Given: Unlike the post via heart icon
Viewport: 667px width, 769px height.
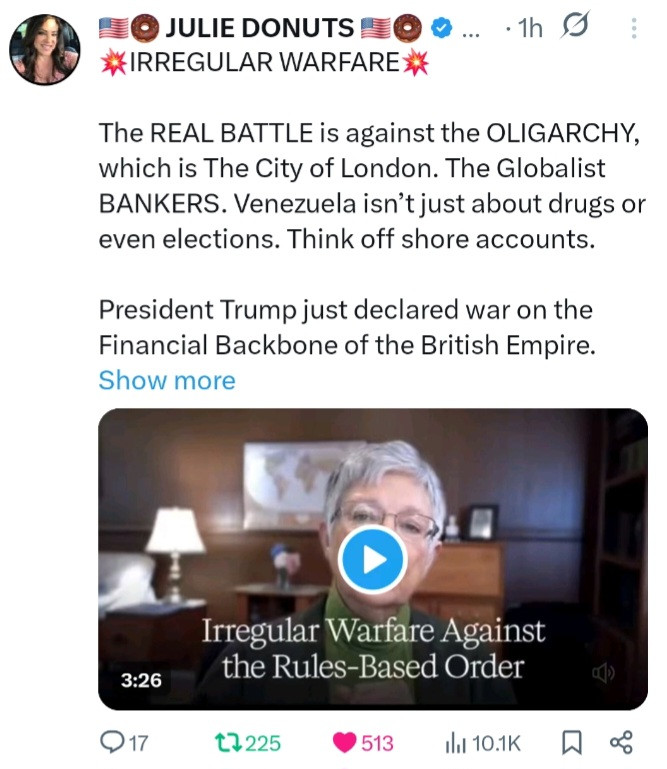Looking at the screenshot, I should 344,743.
